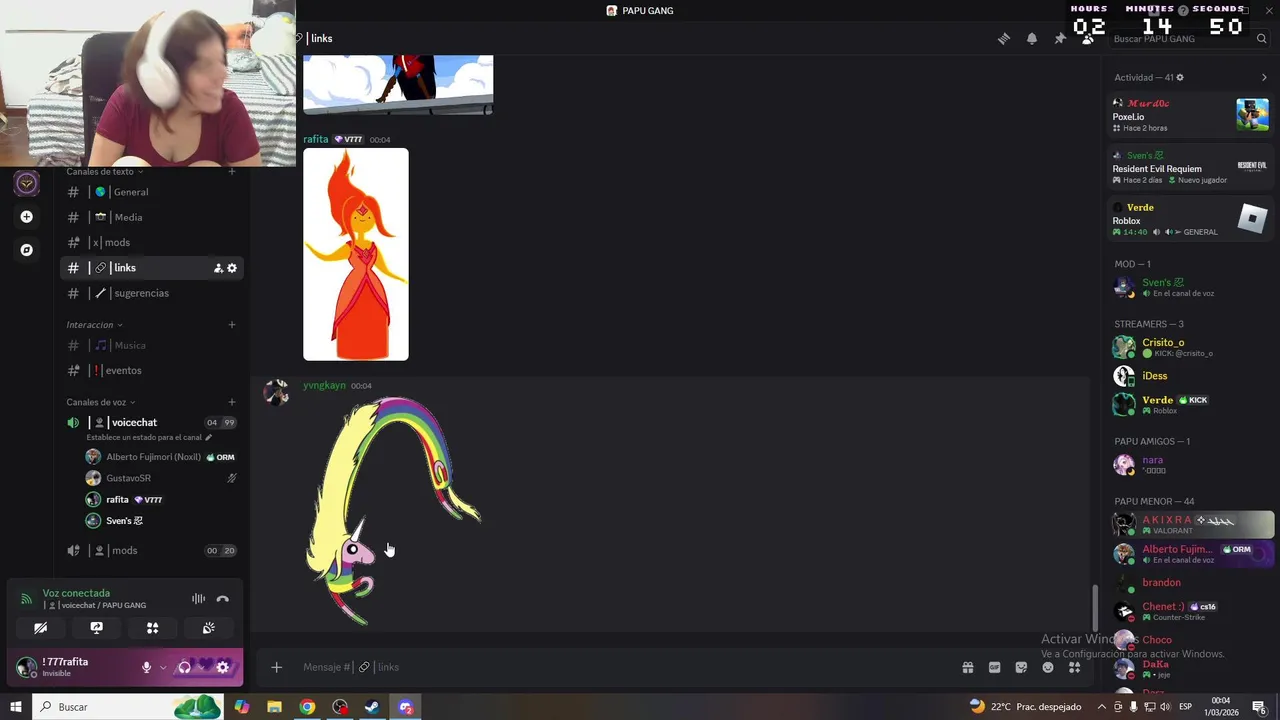The image size is (1280, 720).
Task: Join the mods voice channel
Action: coord(152,550)
